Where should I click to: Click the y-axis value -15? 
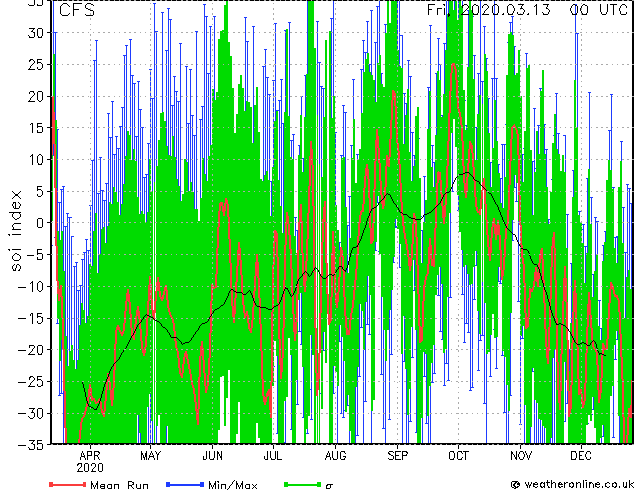click(x=32, y=318)
